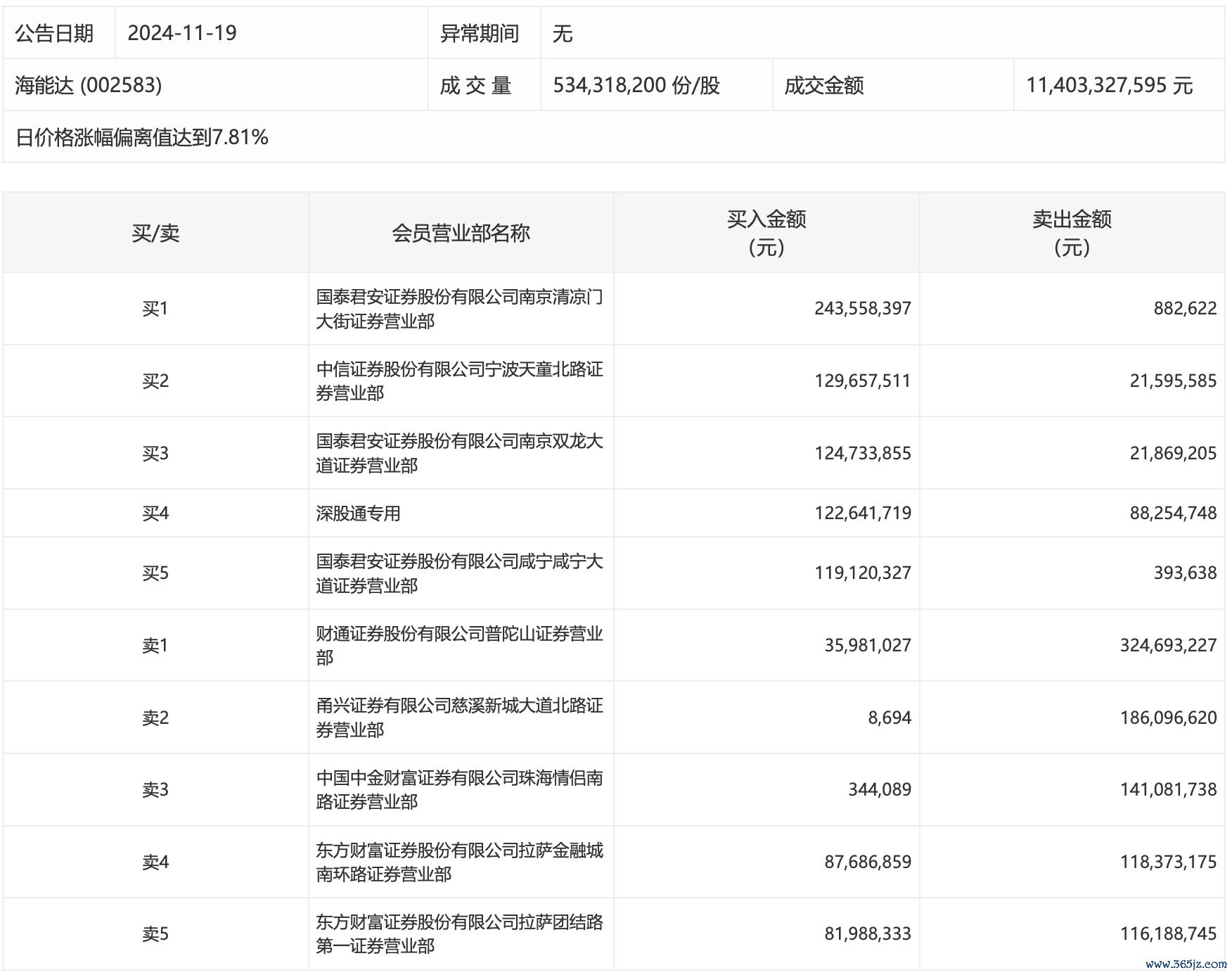This screenshot has height=975, width=1232.
Task: Select the 卖4 row label
Action: click(155, 862)
